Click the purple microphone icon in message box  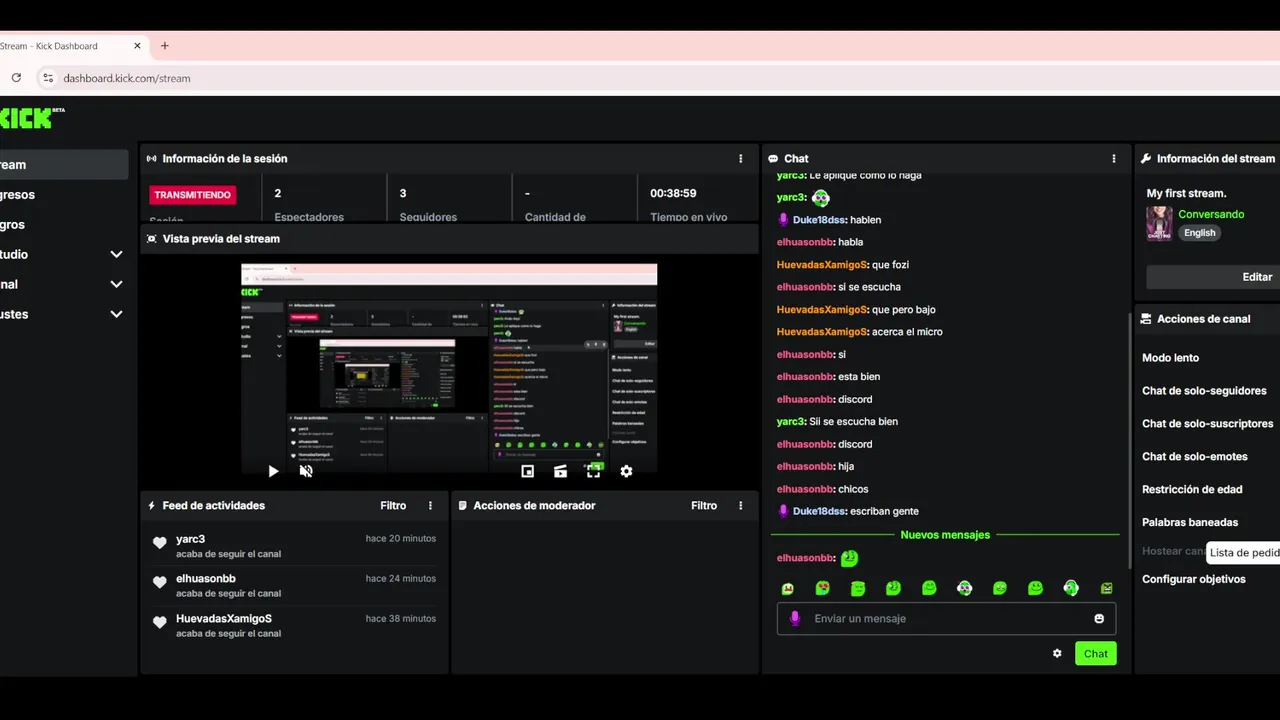(x=795, y=618)
